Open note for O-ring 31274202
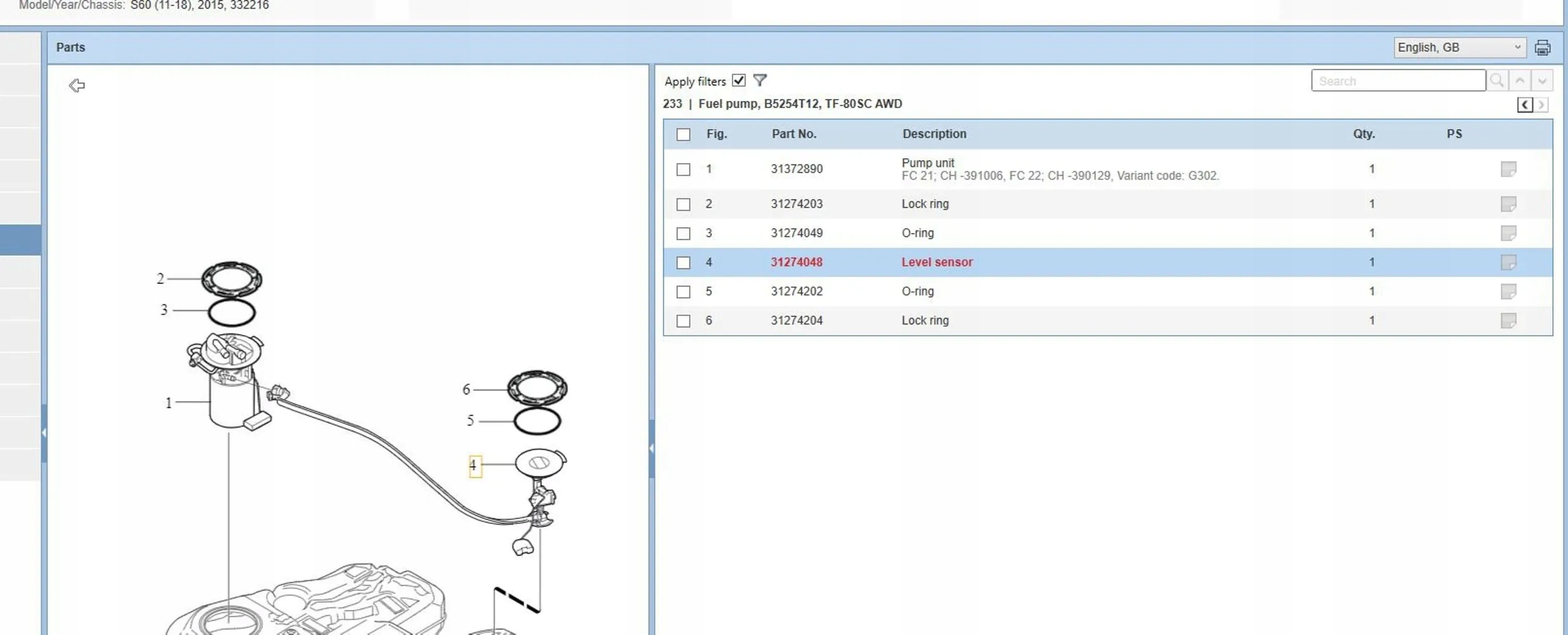The image size is (1568, 635). pos(1508,291)
